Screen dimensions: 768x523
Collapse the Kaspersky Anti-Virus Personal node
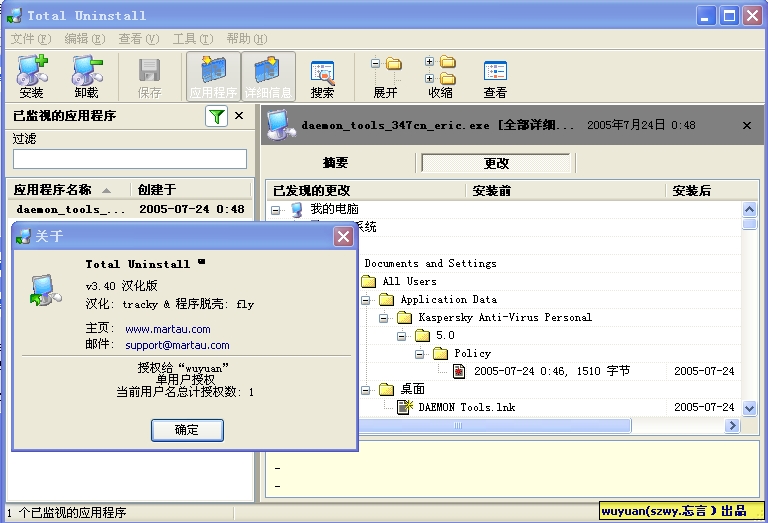(x=384, y=318)
